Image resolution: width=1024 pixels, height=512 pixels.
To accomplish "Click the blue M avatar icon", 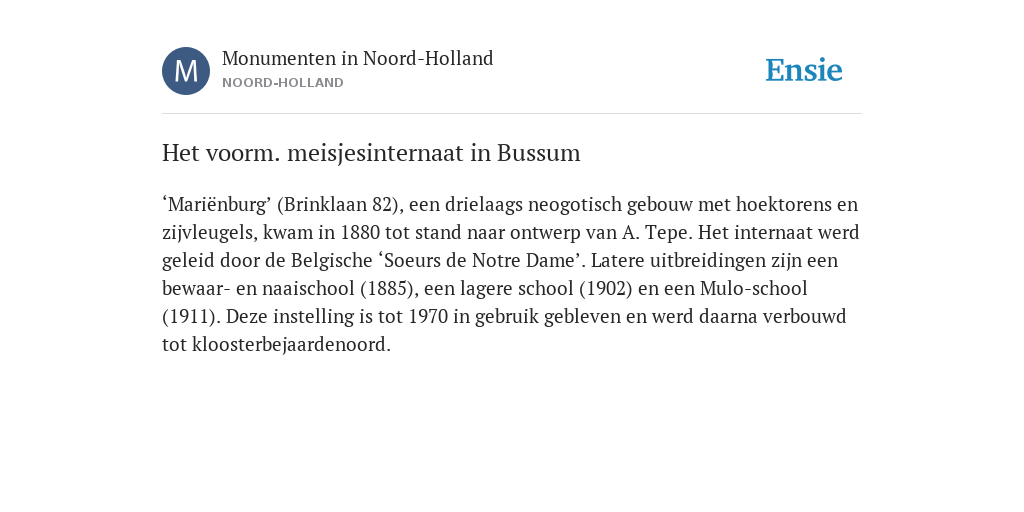I will click(x=186, y=71).
